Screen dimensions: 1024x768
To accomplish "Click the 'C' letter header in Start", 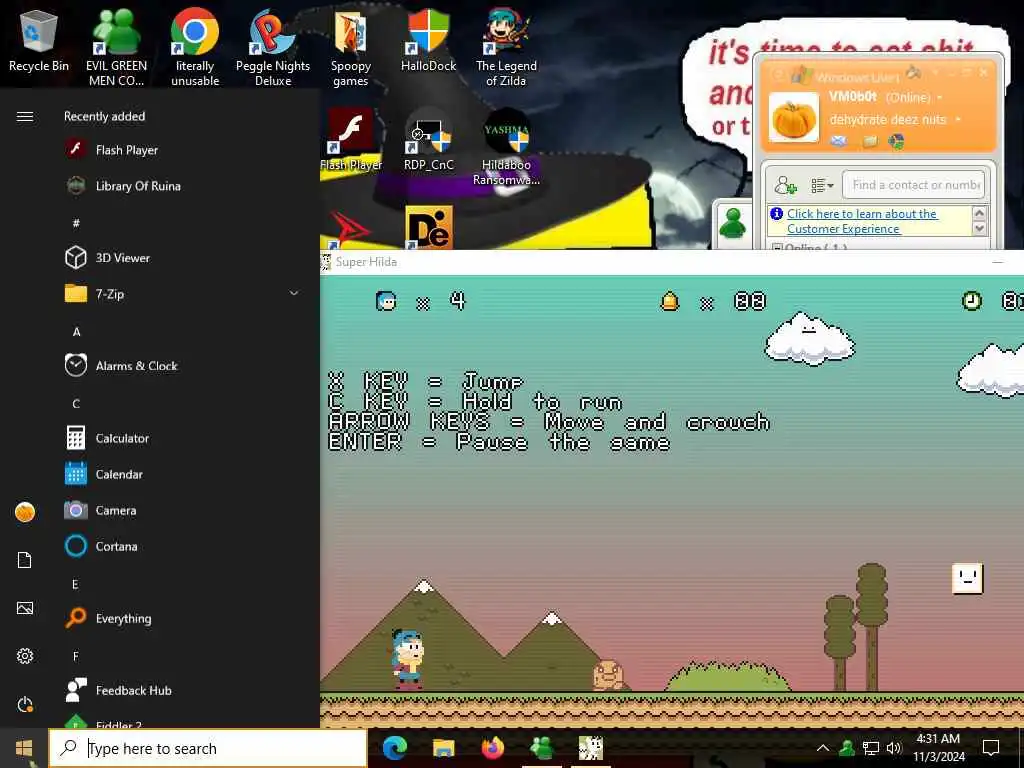I will pyautogui.click(x=76, y=404).
